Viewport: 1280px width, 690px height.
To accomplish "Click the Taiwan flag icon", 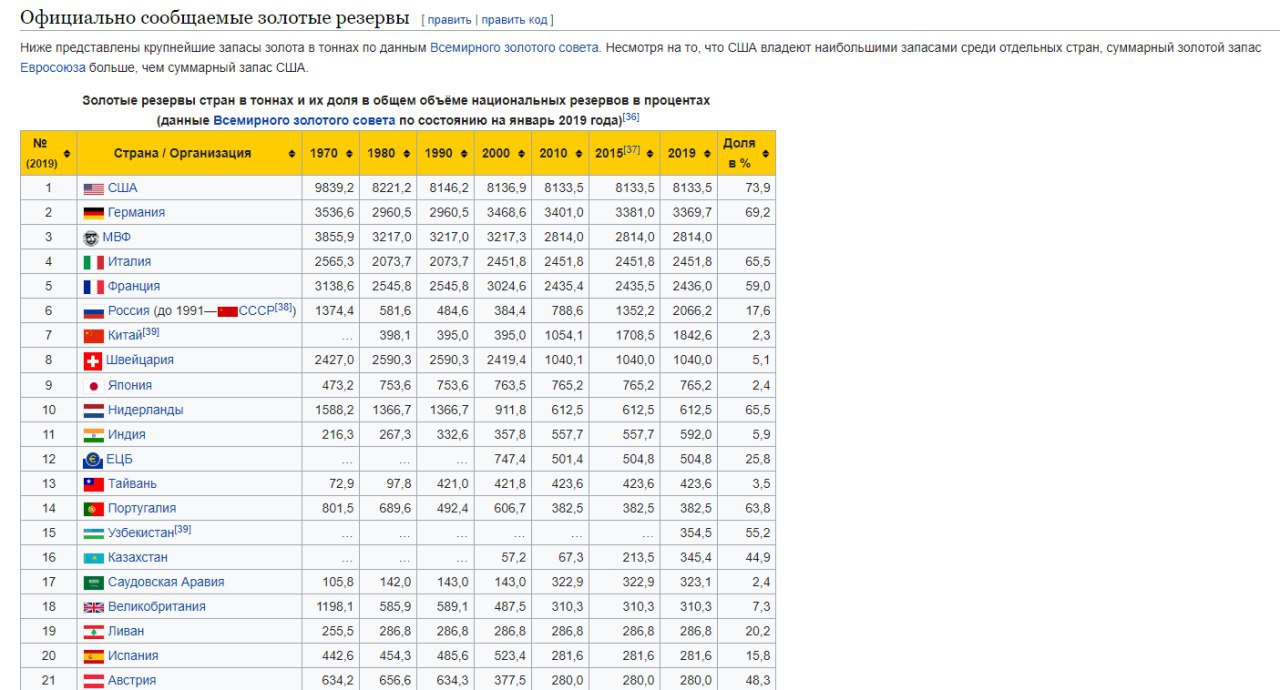I will [x=93, y=484].
